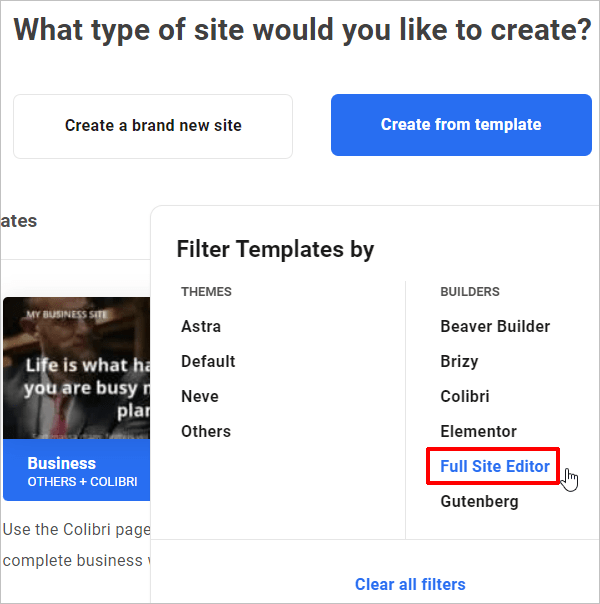Click the Create a brand new site button

[153, 126]
